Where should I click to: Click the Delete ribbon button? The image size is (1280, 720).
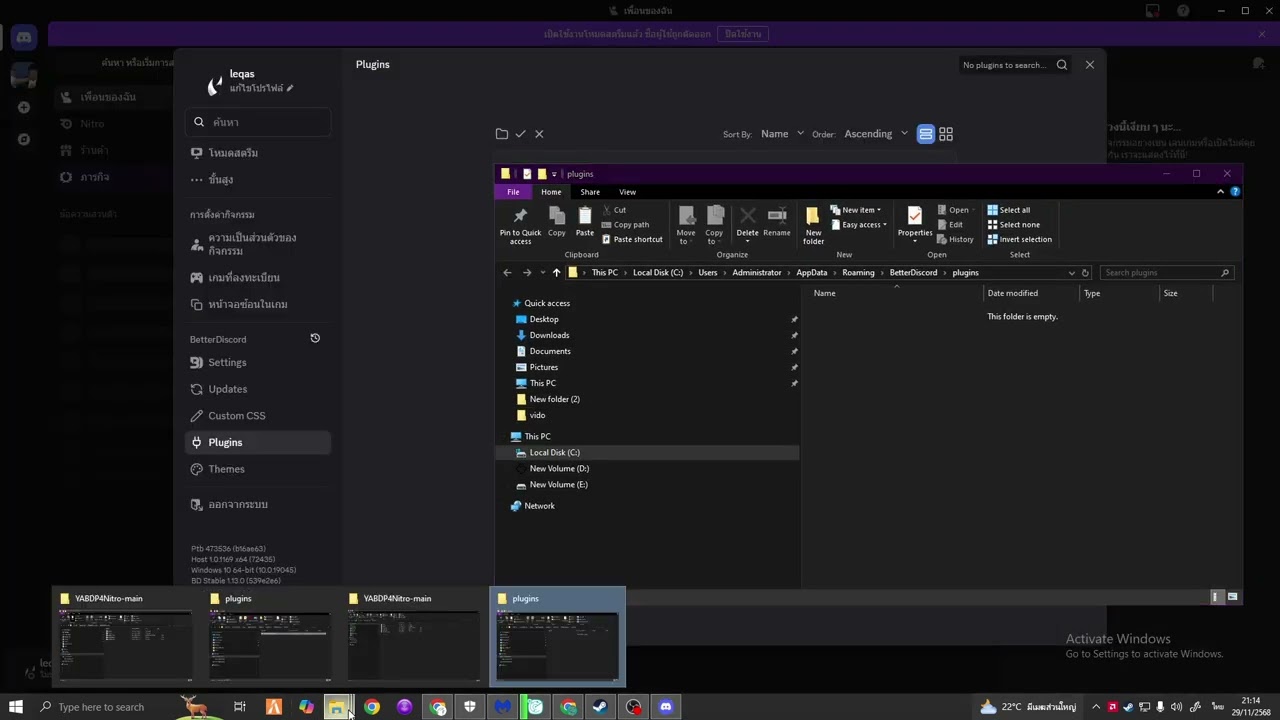747,224
